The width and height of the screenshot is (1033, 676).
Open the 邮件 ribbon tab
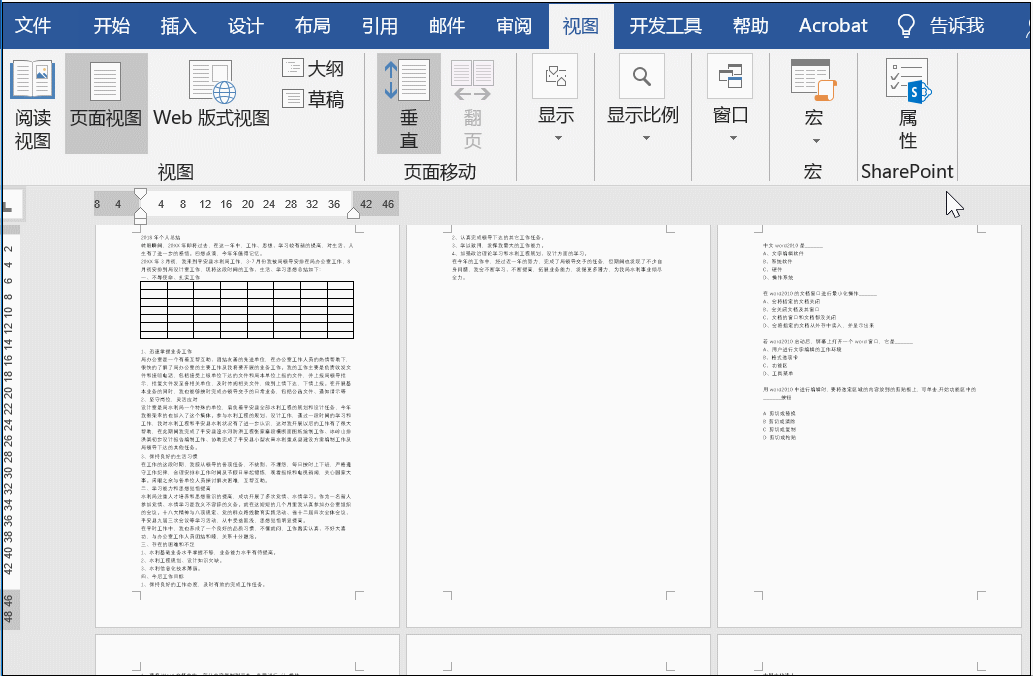click(x=446, y=26)
